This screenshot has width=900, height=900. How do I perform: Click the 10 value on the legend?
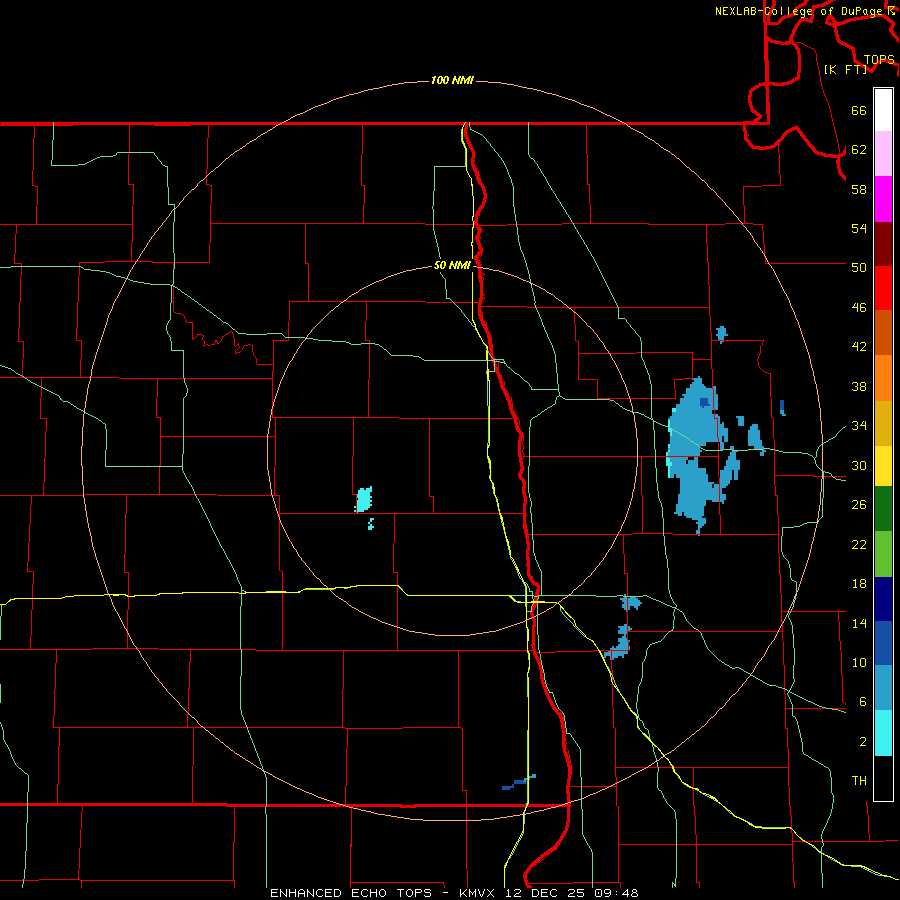click(x=859, y=662)
